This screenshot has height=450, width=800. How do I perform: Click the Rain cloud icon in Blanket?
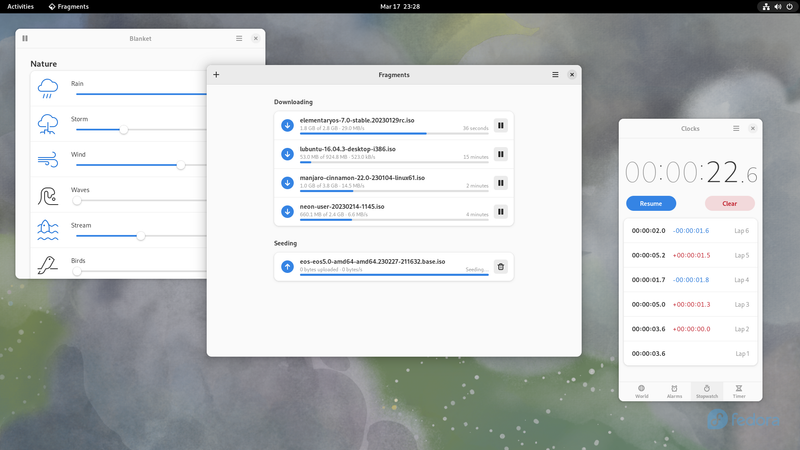point(48,89)
